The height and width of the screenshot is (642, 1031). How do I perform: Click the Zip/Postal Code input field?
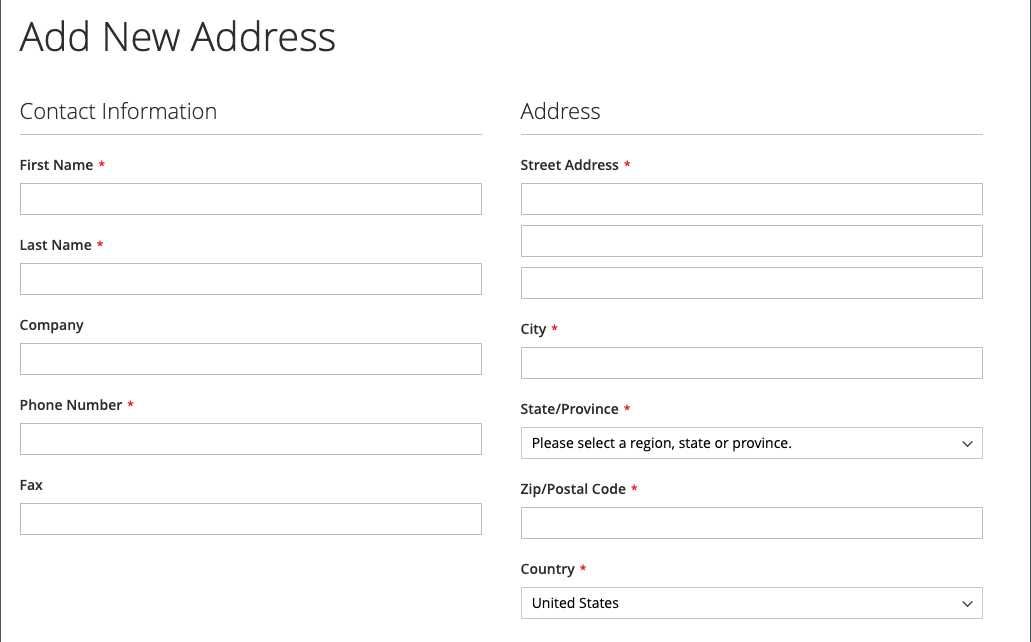pos(751,522)
